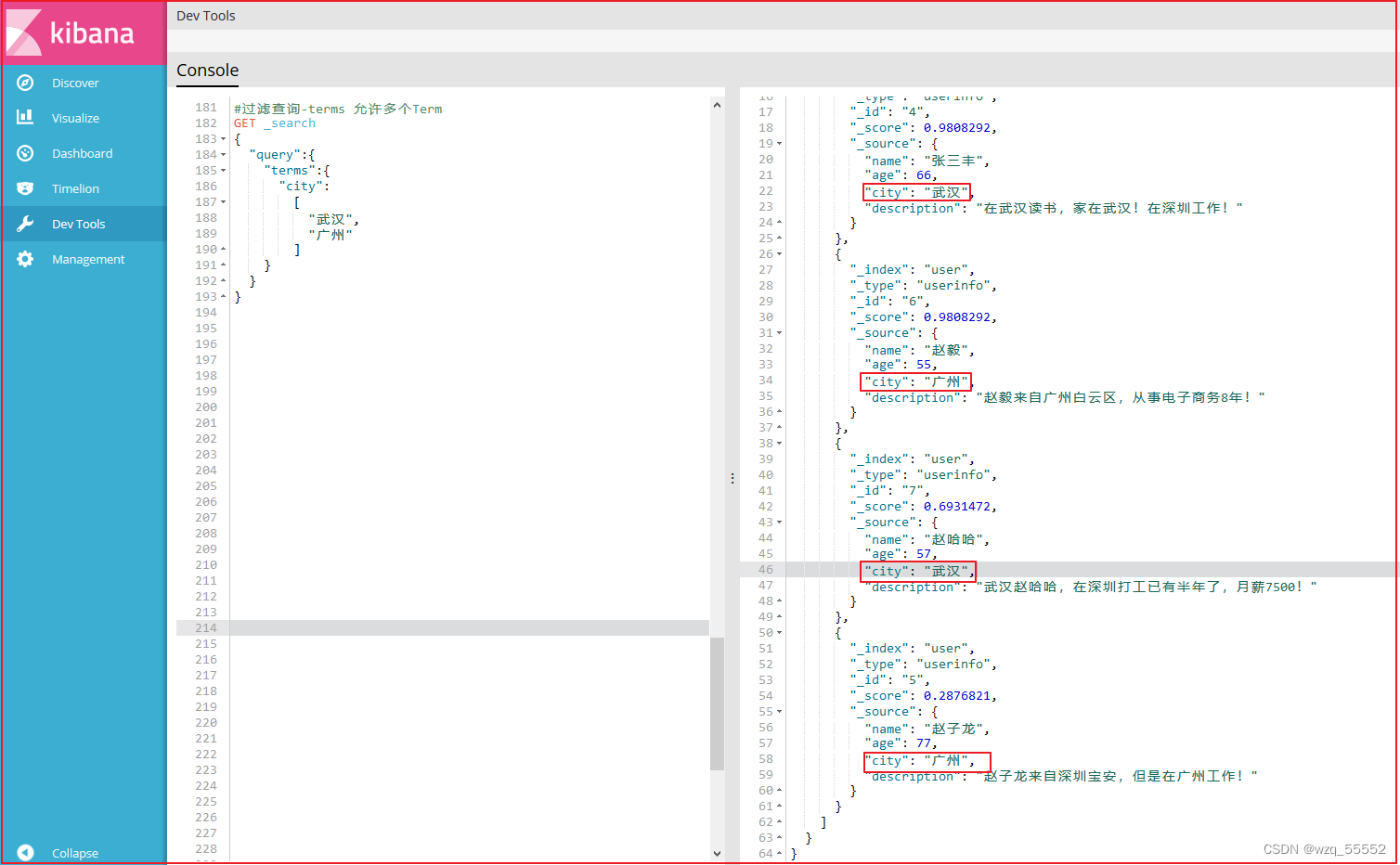Fold code at editor line 183
Viewport: 1400px width, 865px height.
(223, 139)
